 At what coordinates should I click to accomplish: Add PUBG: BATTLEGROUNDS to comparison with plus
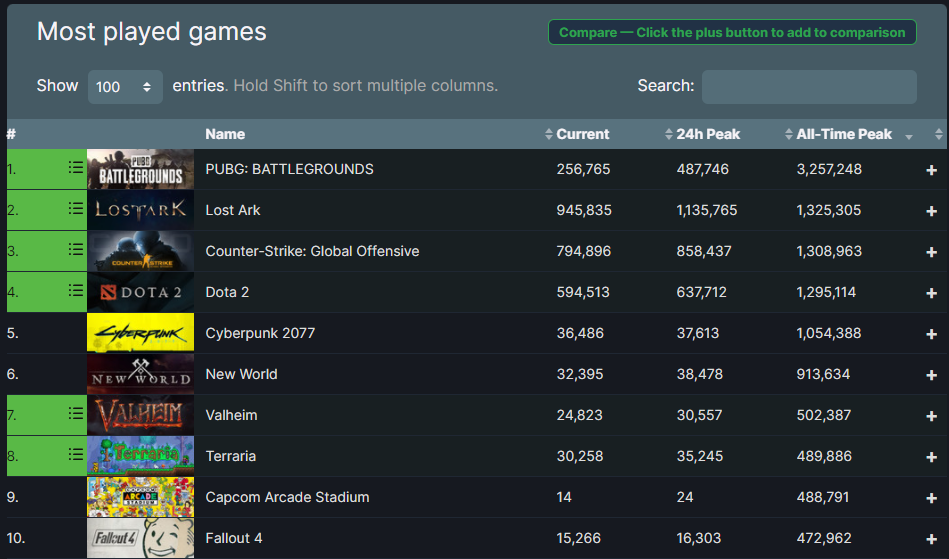[x=931, y=171]
